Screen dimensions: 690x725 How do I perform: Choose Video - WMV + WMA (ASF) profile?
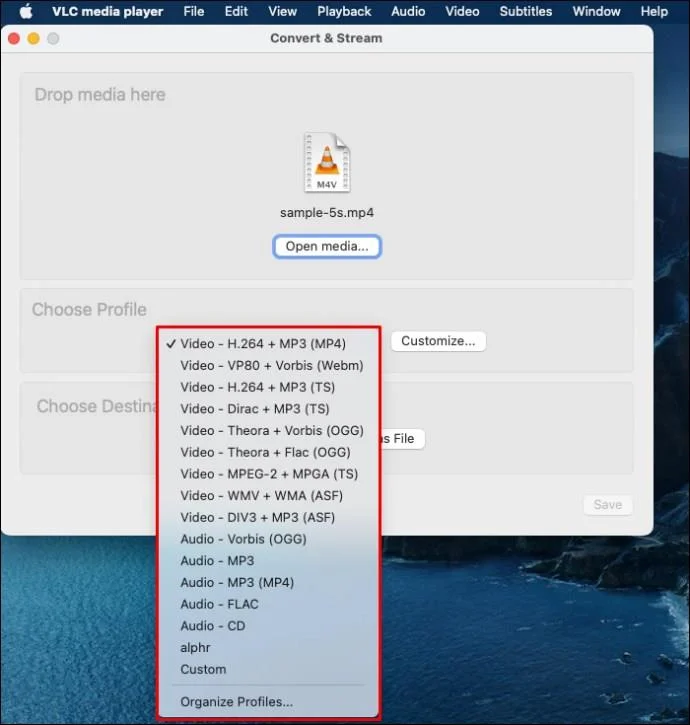click(268, 496)
